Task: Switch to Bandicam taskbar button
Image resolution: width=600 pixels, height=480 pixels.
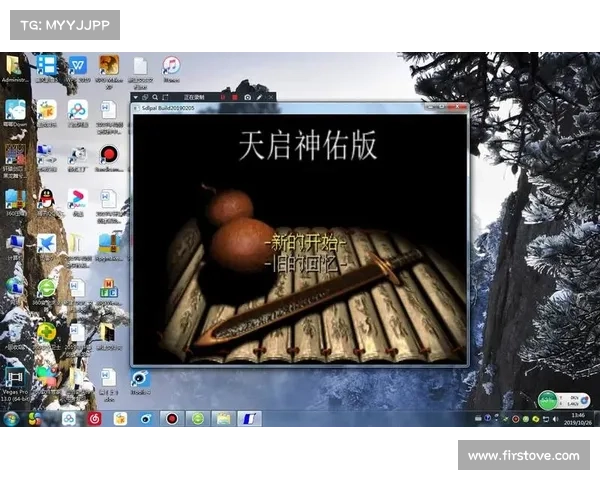Action: tap(172, 419)
